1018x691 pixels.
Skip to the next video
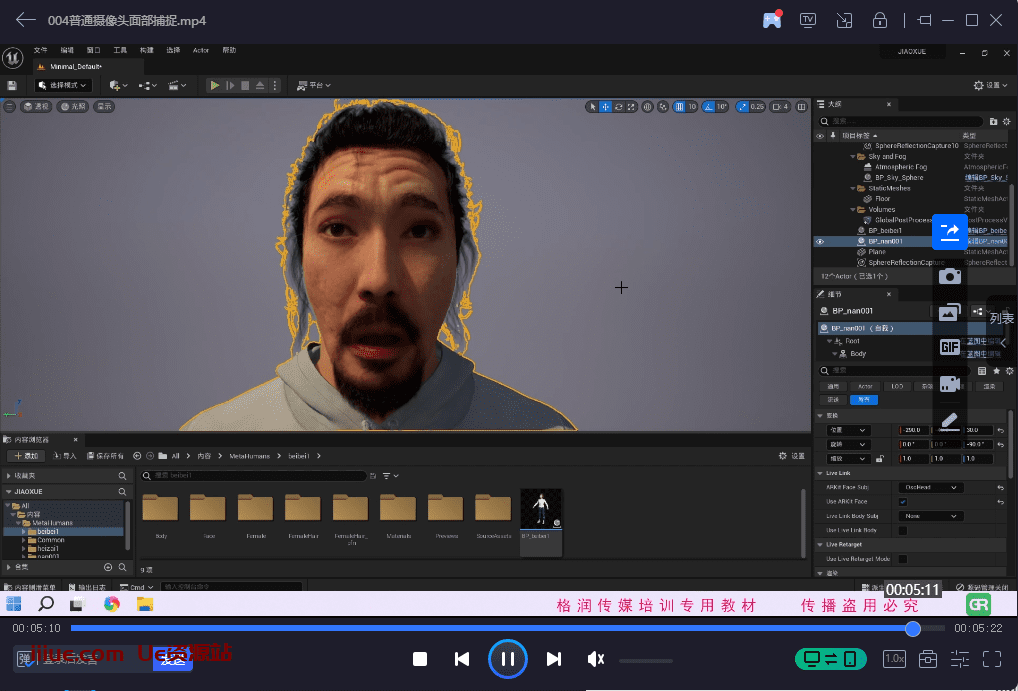pos(553,659)
